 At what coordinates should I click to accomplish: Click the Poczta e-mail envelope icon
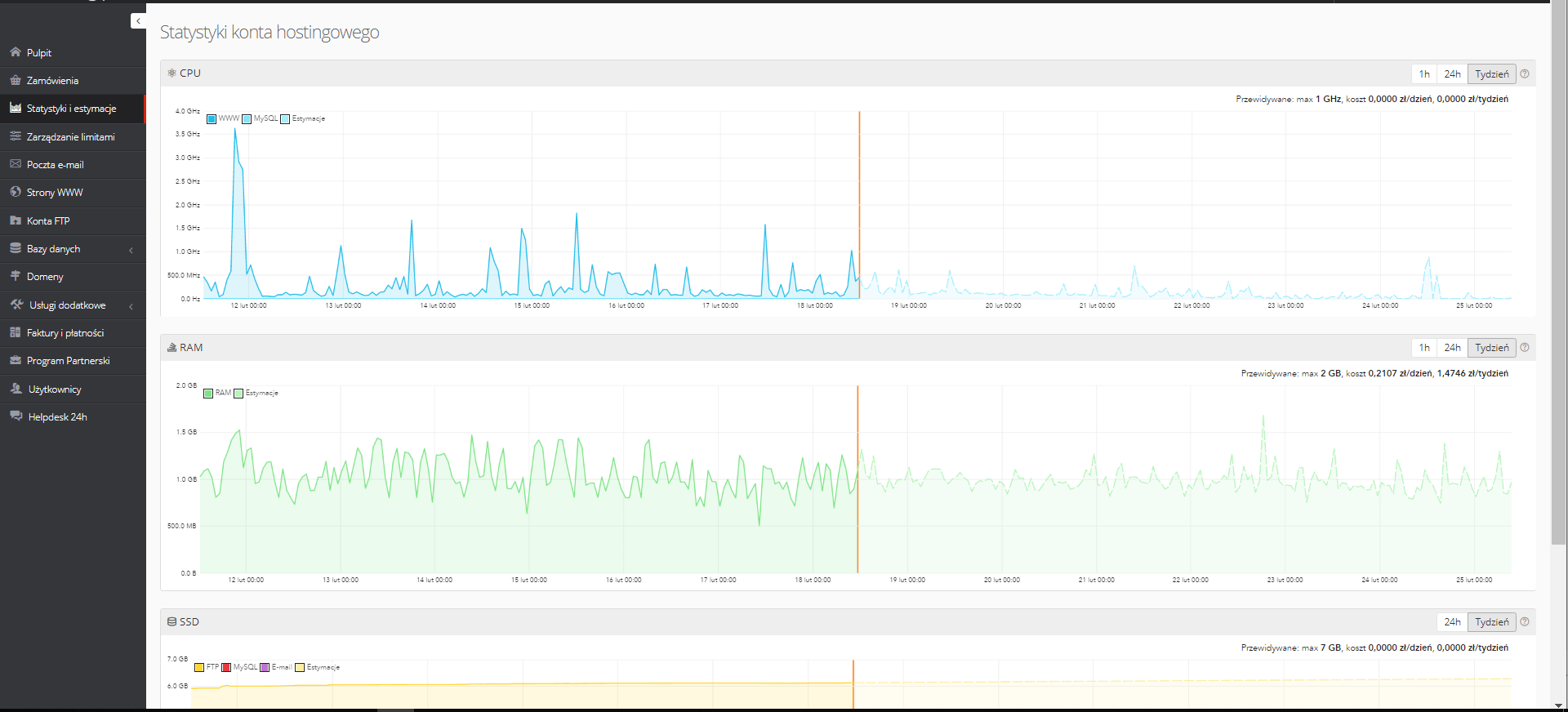(x=16, y=164)
